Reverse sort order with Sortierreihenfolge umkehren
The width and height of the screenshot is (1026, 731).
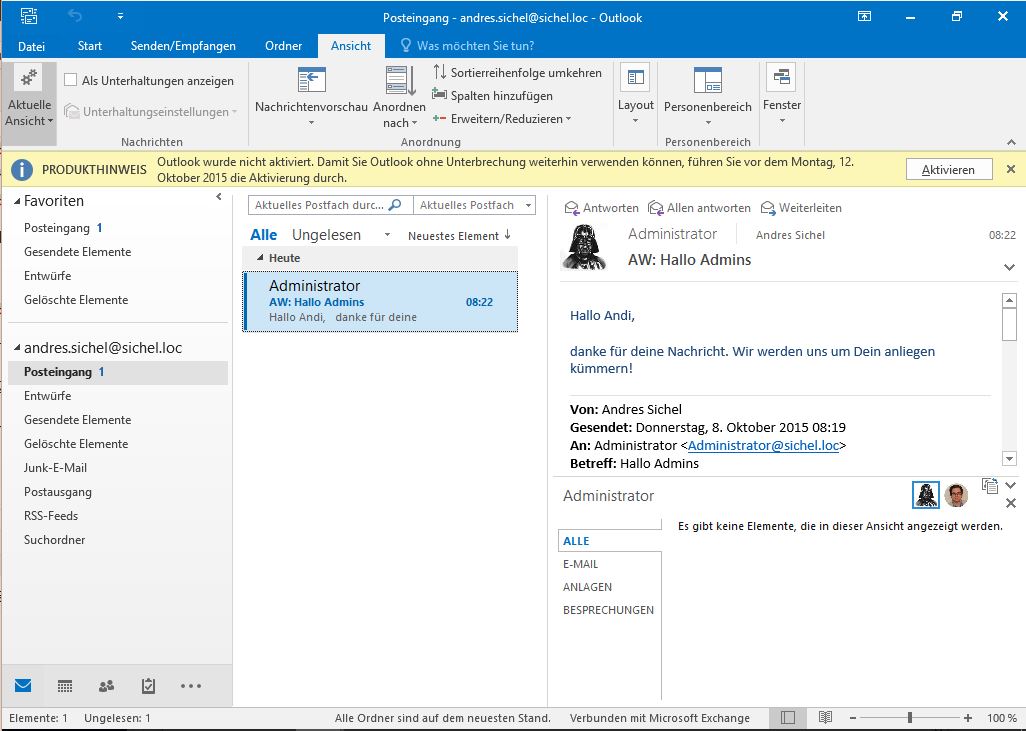517,73
